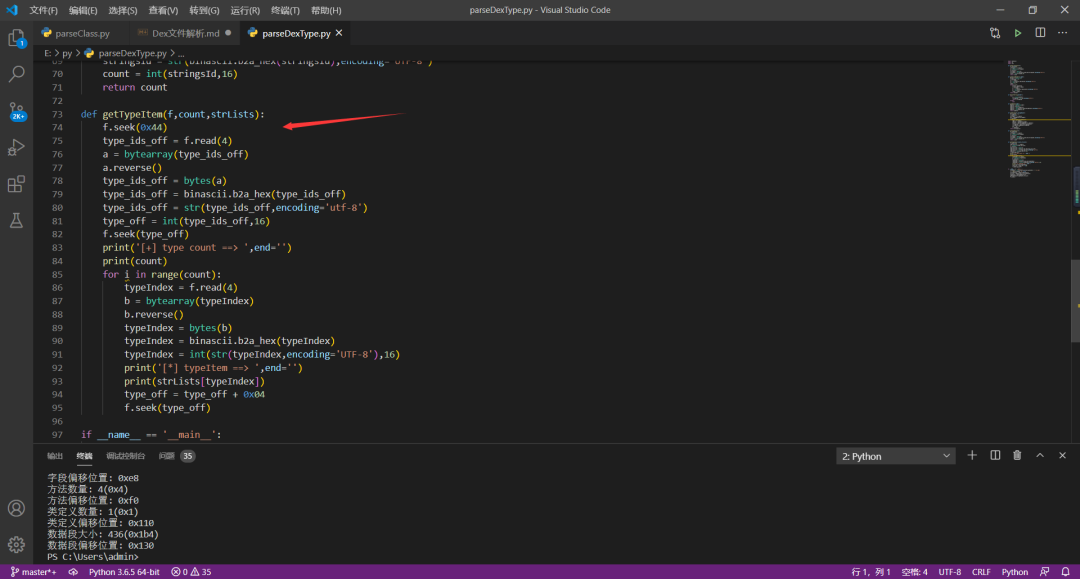Screen dimensions: 1080x579
Task: Open Source Control view with 2K+ badge
Action: 16,111
